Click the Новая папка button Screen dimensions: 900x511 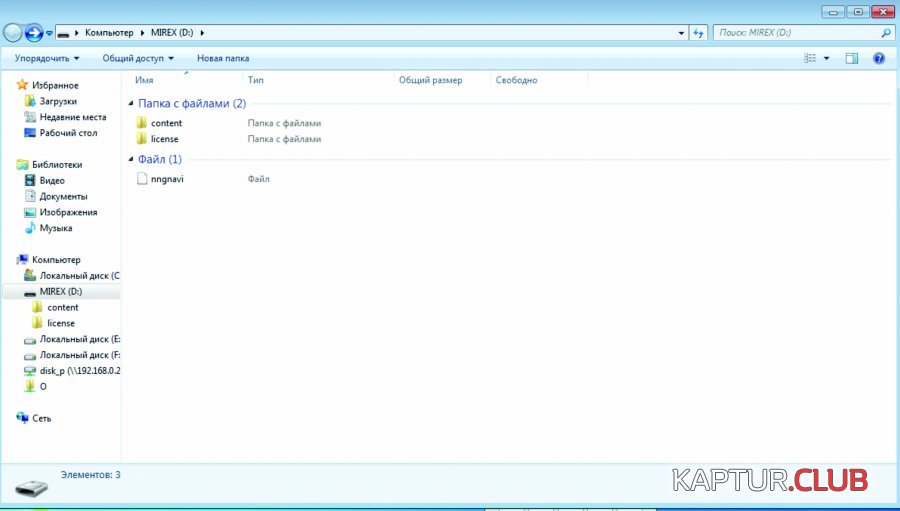[223, 59]
